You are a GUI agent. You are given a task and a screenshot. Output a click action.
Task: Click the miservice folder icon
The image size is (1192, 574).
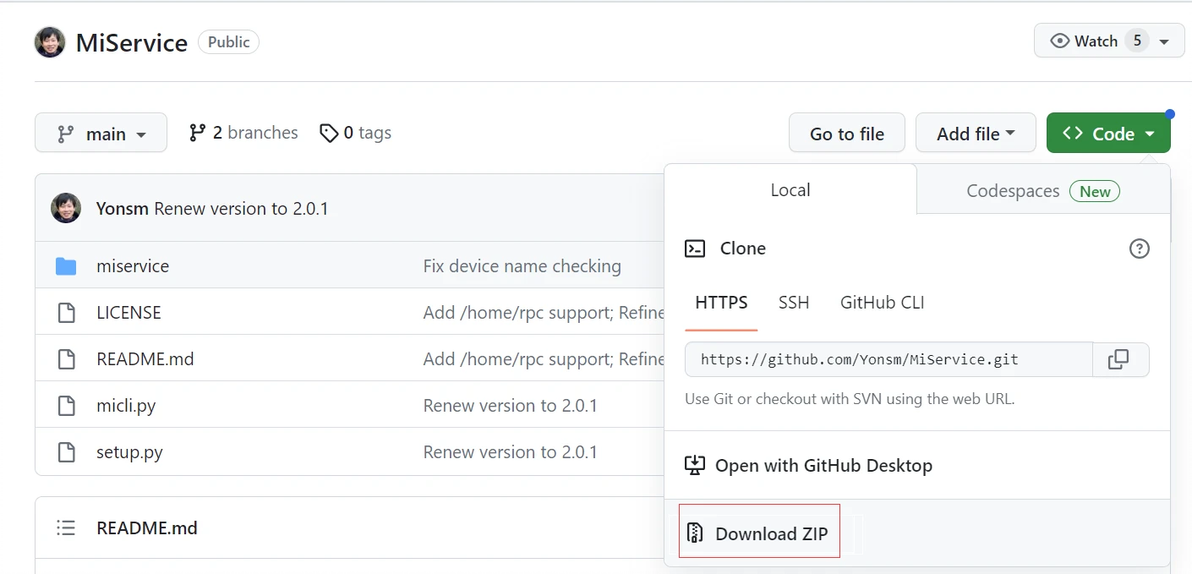tap(66, 266)
